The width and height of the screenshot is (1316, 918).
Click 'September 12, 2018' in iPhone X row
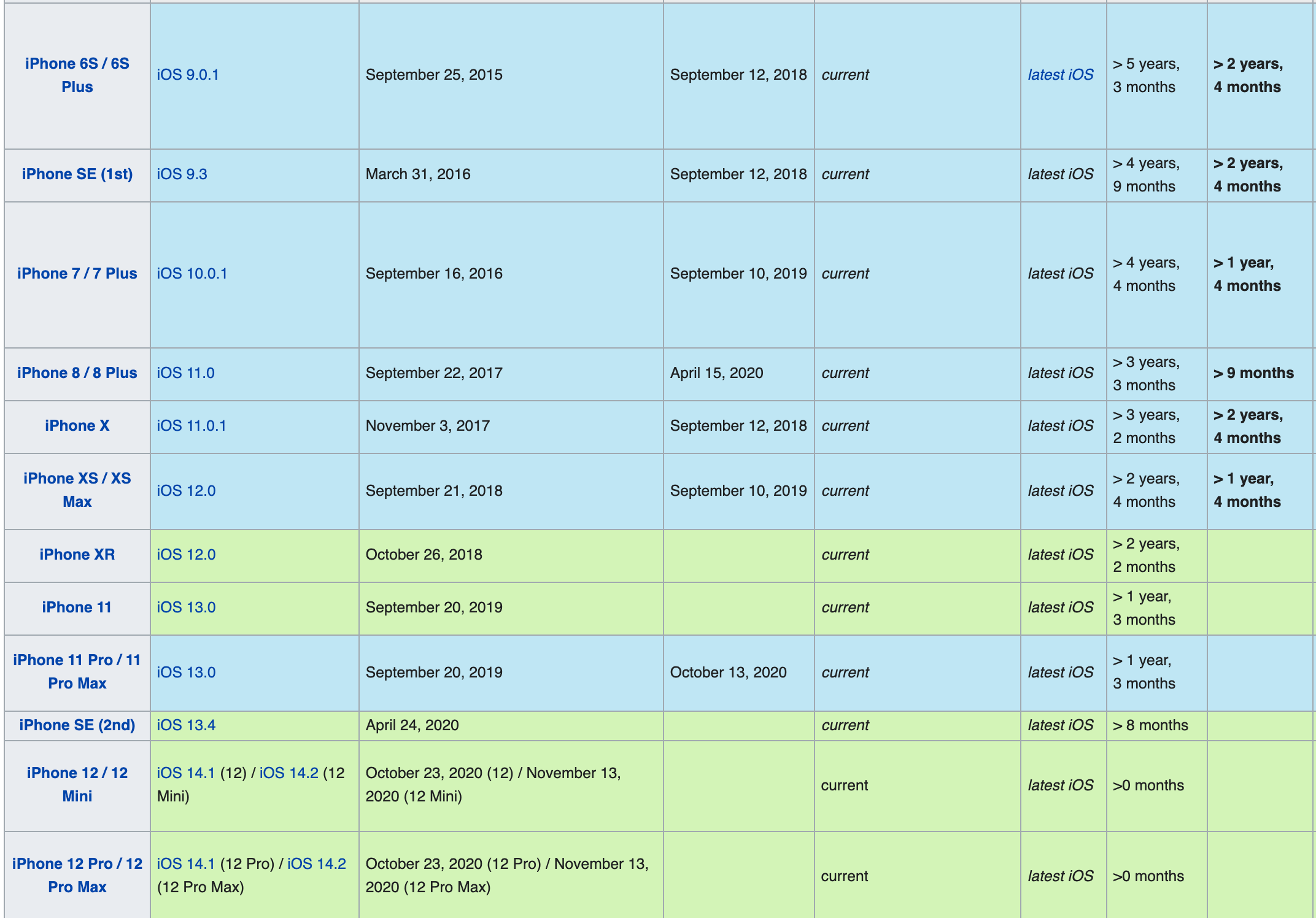click(x=738, y=426)
